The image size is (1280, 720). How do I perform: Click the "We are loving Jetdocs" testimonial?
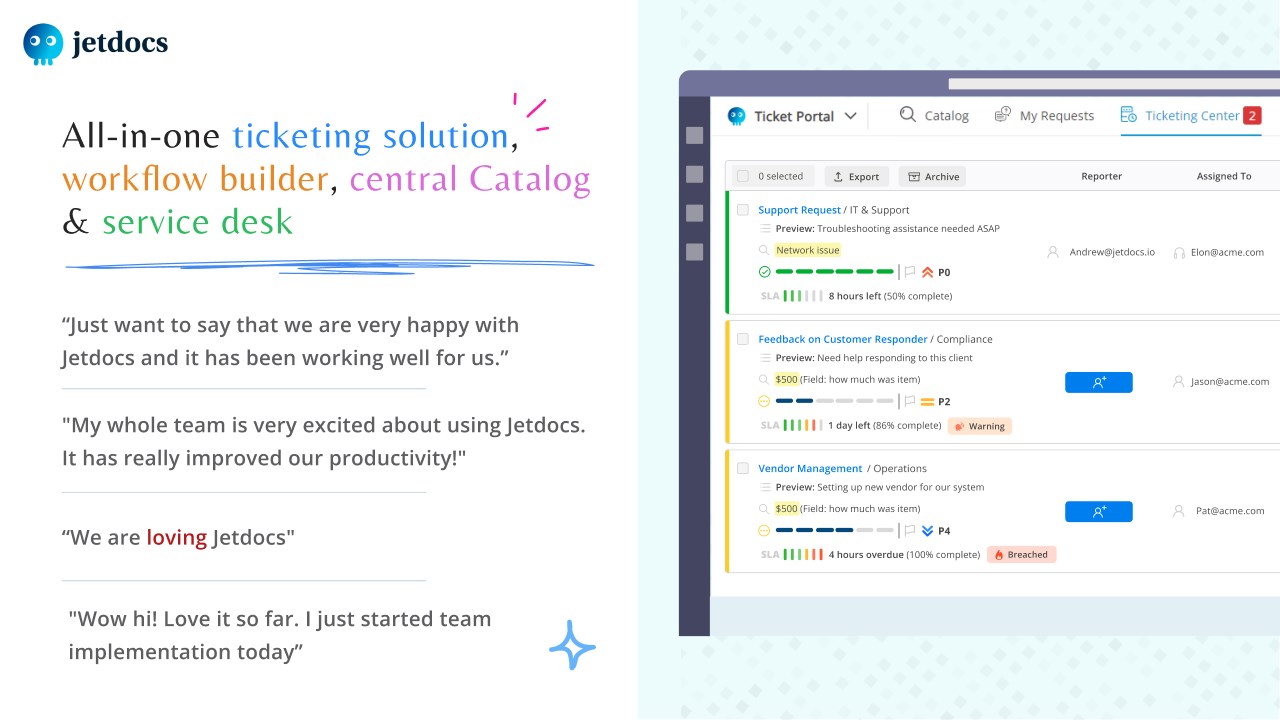coord(178,537)
